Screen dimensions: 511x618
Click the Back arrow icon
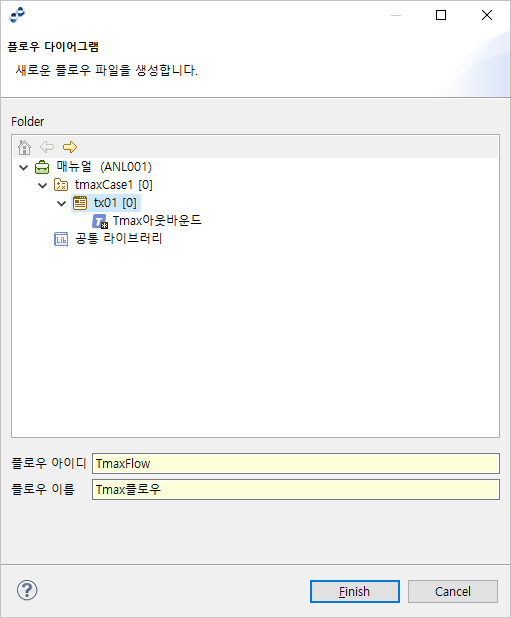(47, 147)
